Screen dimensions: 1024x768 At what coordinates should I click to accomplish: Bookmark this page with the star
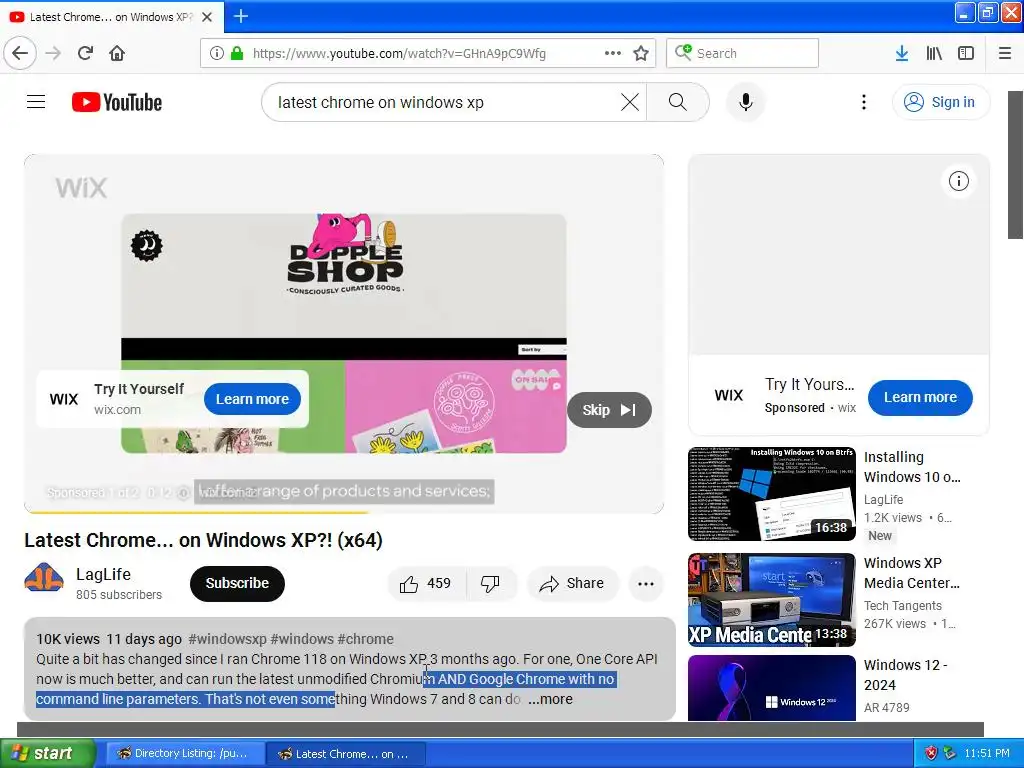[x=641, y=53]
